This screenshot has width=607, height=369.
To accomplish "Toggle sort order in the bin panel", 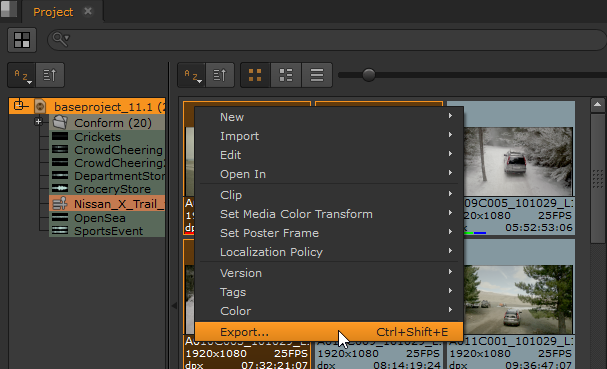I will coord(220,75).
